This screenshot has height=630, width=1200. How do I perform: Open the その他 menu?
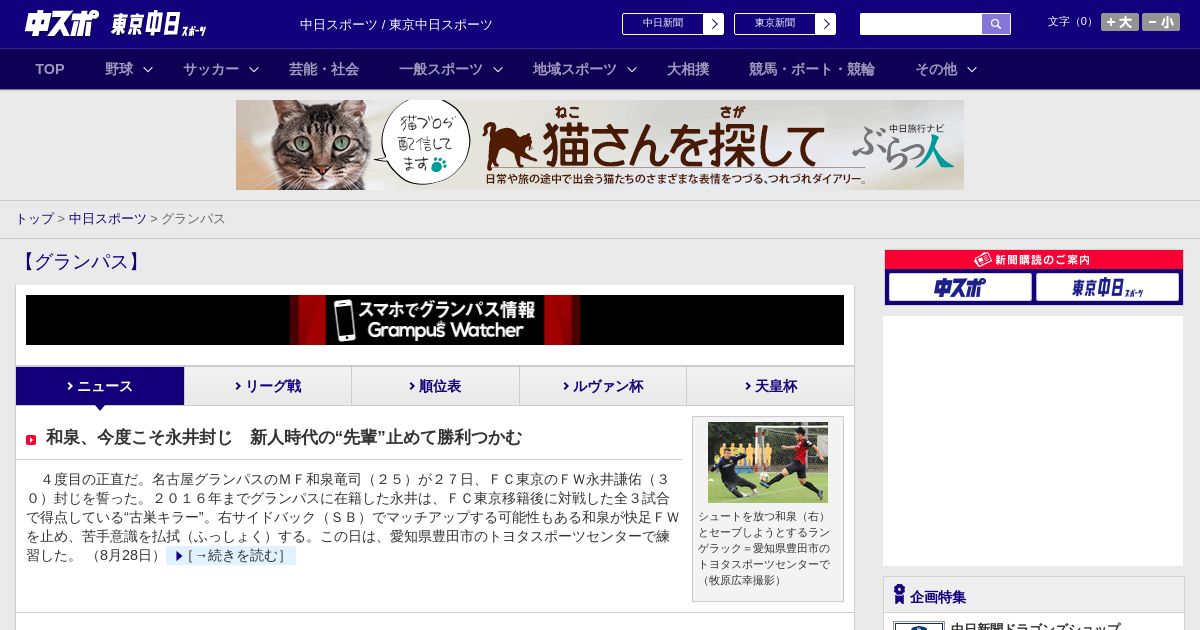point(936,69)
